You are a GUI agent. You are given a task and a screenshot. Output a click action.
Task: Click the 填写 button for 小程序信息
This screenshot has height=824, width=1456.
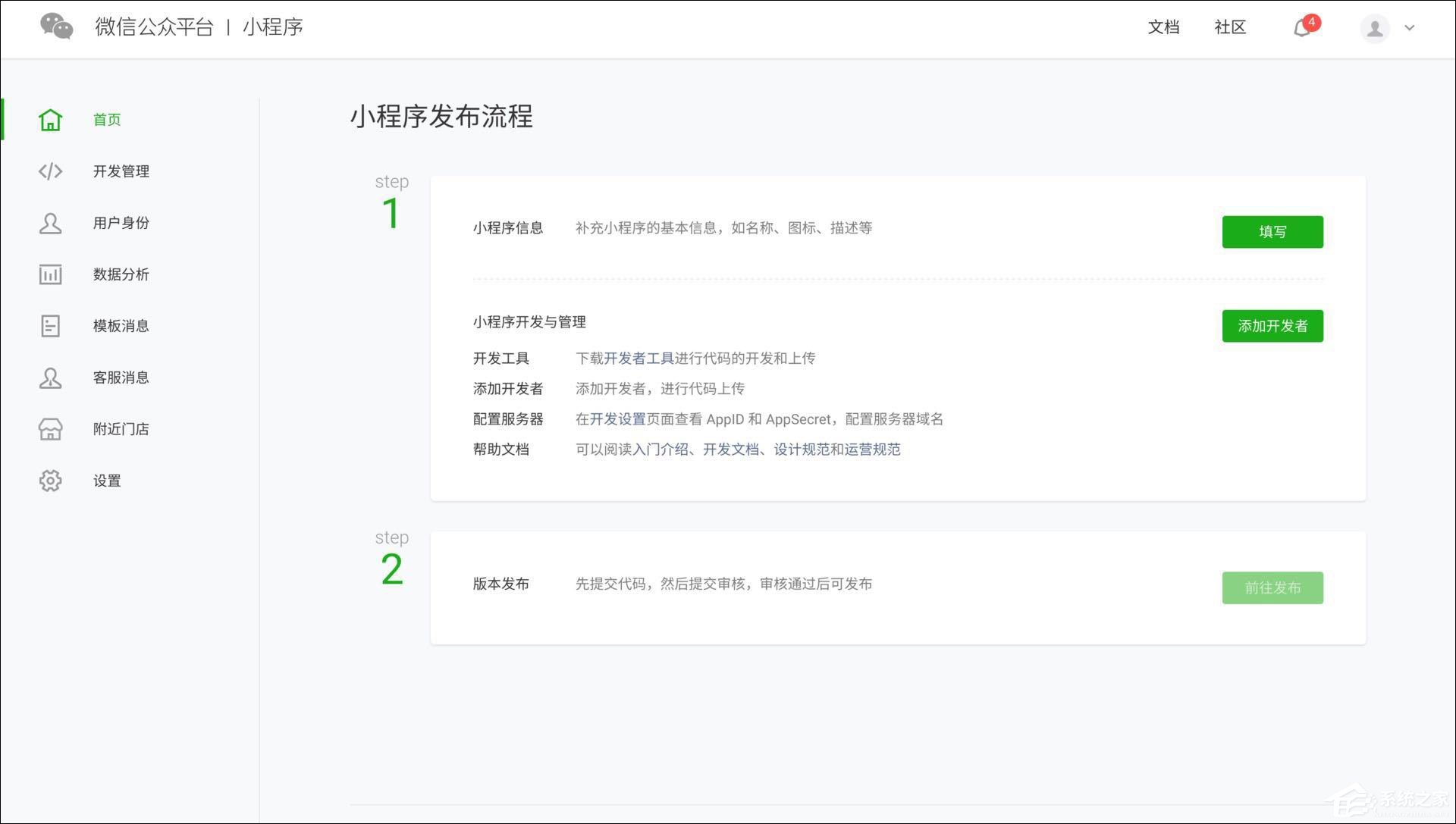coord(1272,231)
